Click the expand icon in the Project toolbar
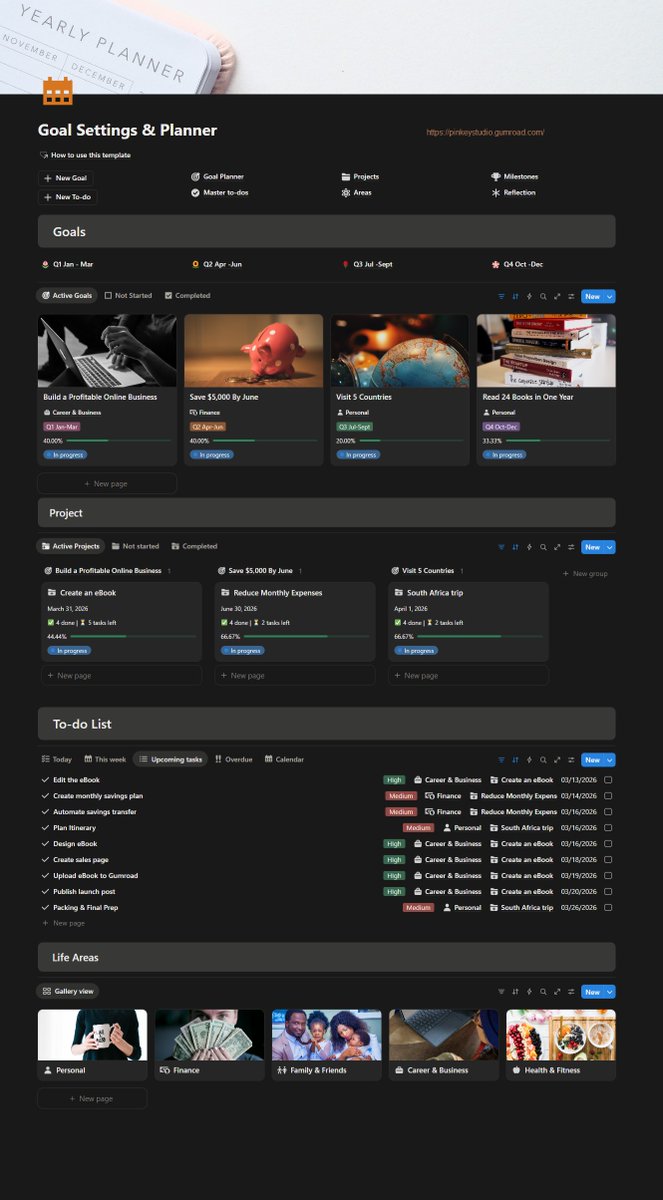The width and height of the screenshot is (663, 1200). 557,547
